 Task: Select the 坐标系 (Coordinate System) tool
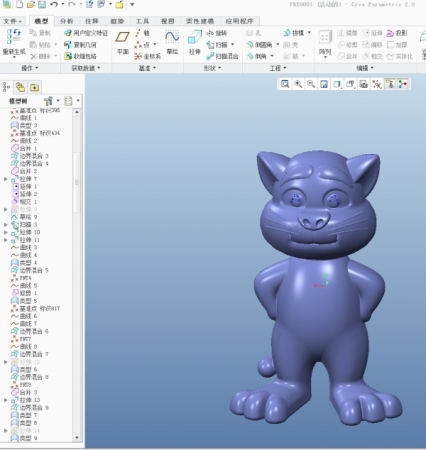(148, 56)
